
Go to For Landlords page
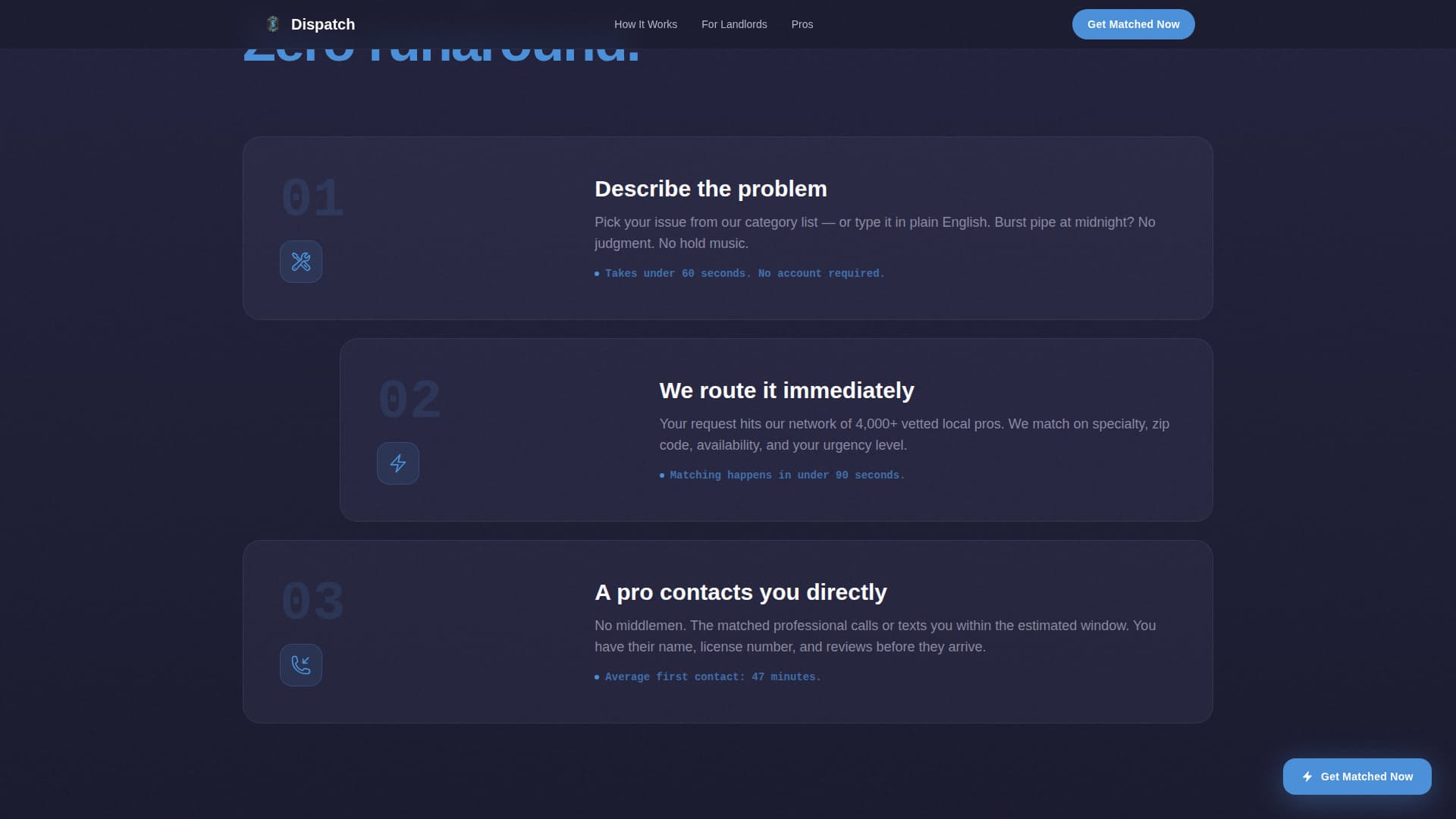pyautogui.click(x=734, y=24)
